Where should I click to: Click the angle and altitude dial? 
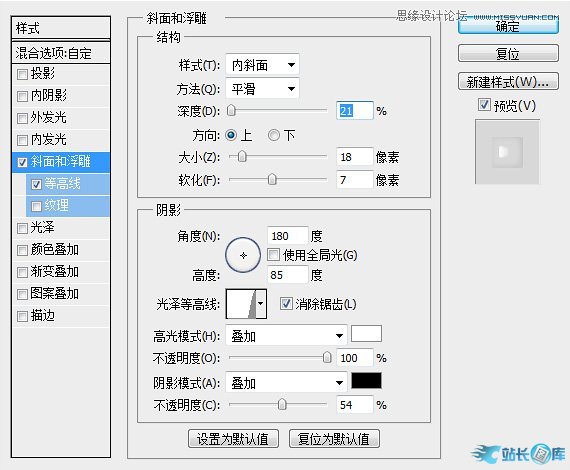click(243, 255)
